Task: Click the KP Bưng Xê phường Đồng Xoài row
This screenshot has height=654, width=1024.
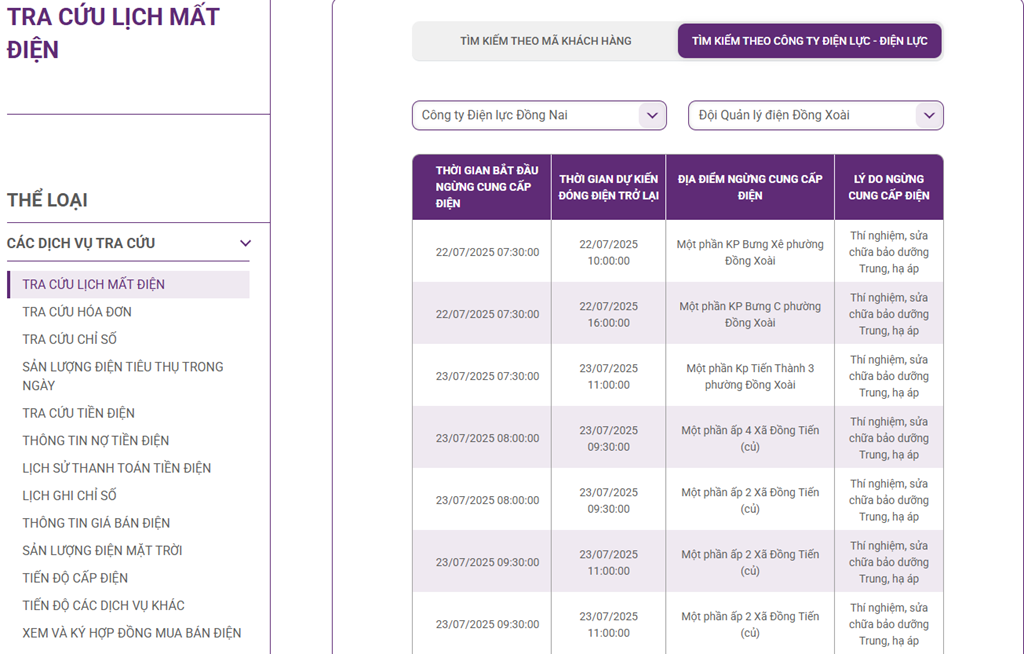Action: tap(678, 252)
